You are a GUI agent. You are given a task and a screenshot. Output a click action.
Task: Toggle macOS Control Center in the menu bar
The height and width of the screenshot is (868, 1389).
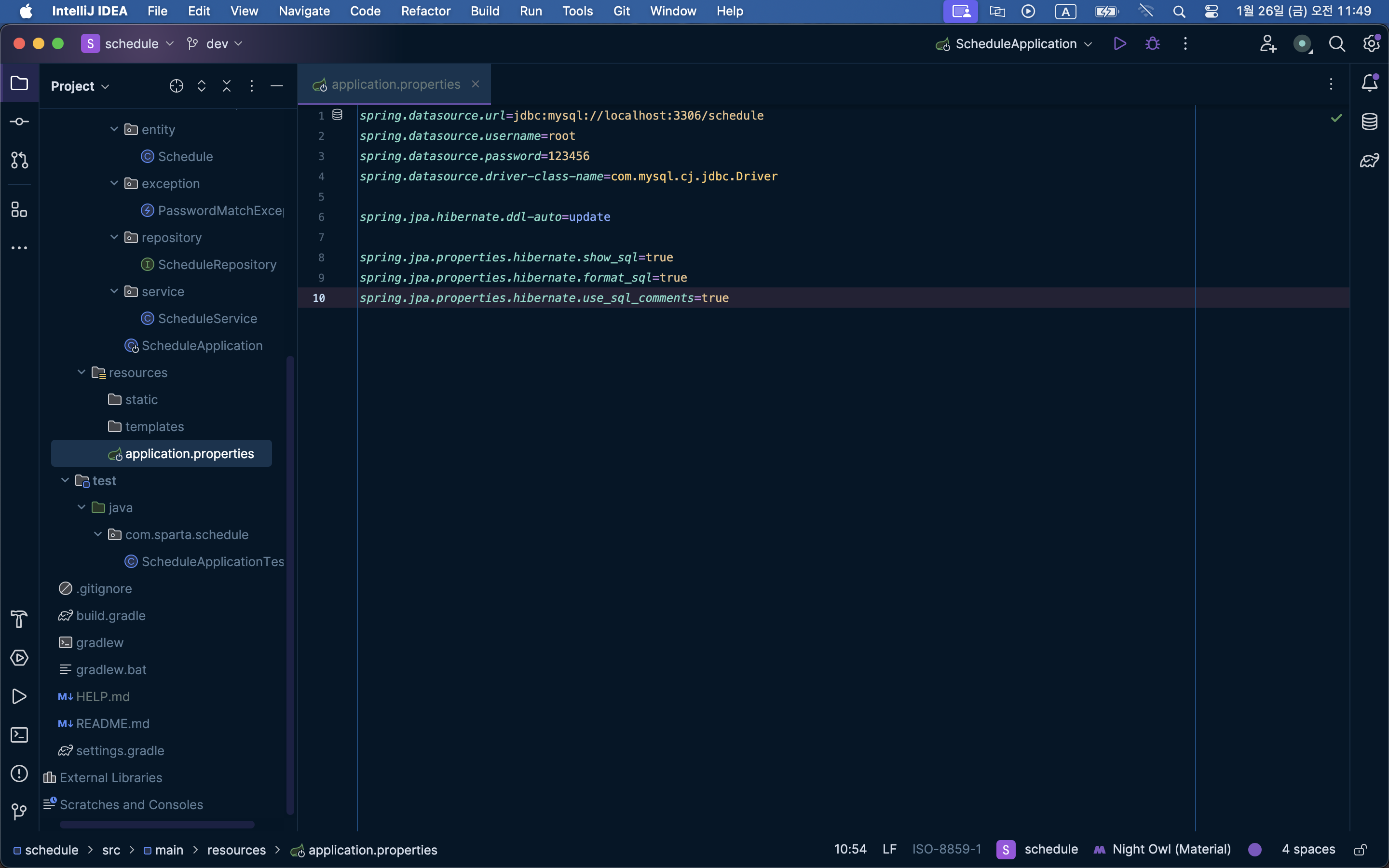click(x=1211, y=11)
